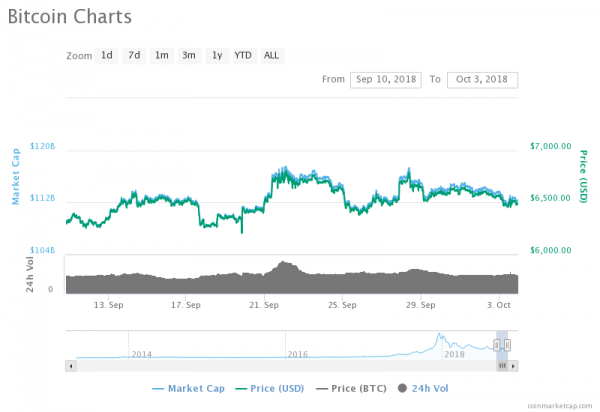The width and height of the screenshot is (600, 412).
Task: Click the 2014 marker in navigator
Action: pyautogui.click(x=142, y=354)
